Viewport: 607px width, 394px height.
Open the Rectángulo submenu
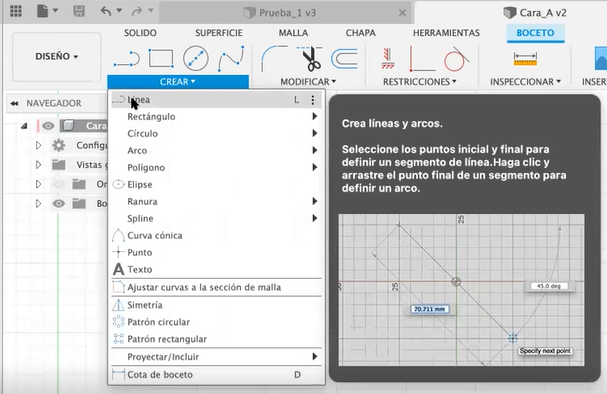coord(217,116)
